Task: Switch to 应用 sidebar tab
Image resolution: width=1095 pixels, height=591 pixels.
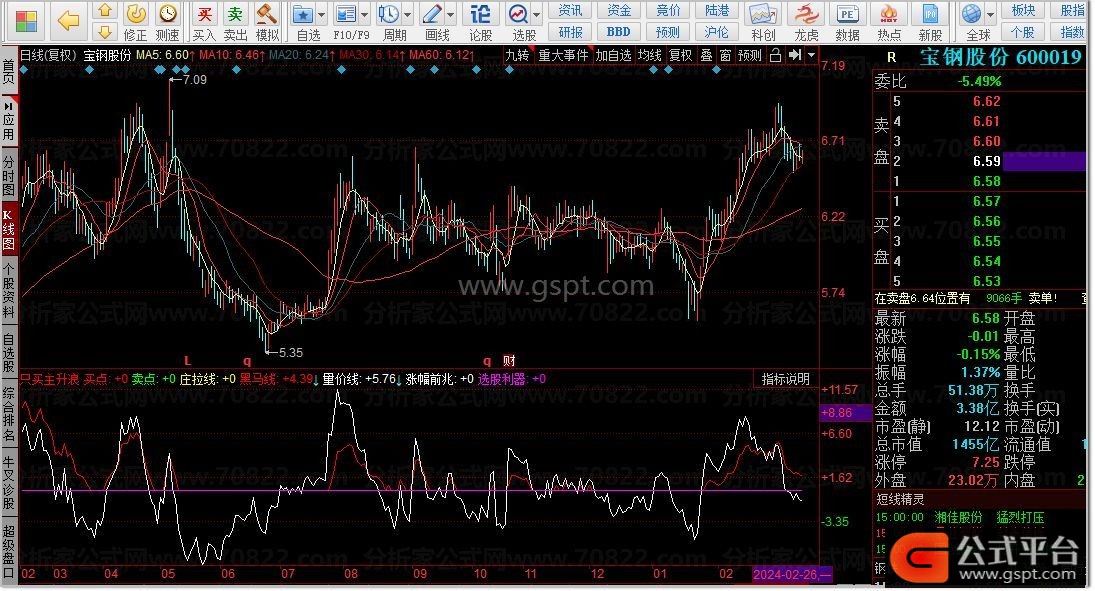Action: pos(8,120)
